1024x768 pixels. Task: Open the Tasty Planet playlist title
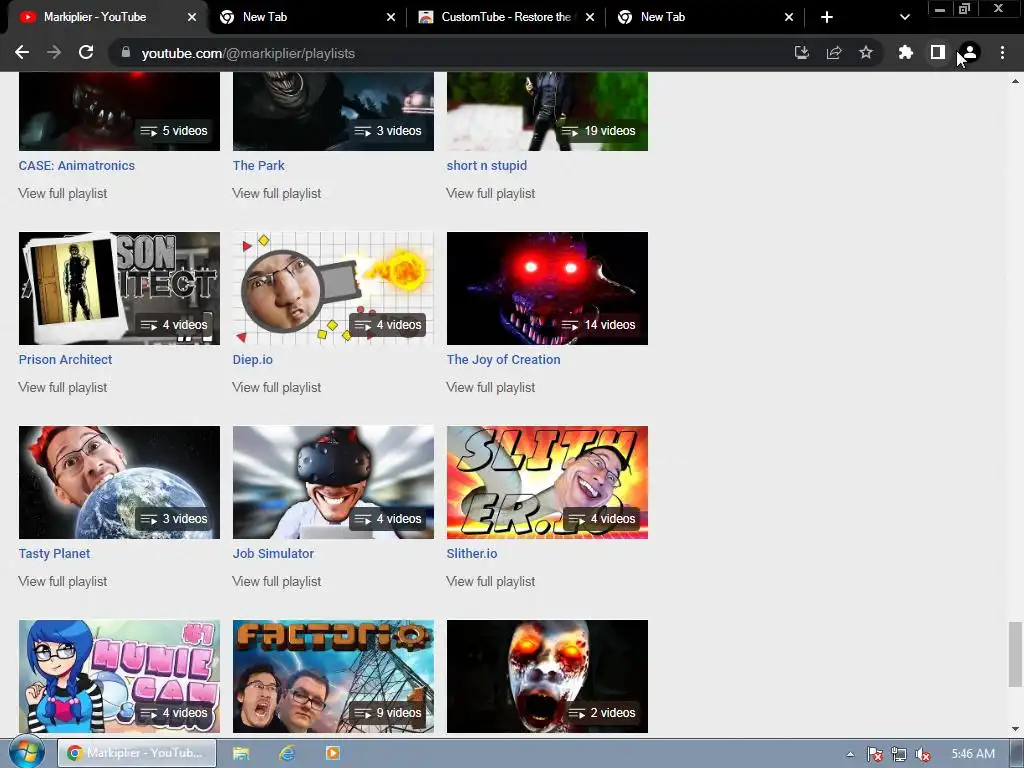[54, 553]
